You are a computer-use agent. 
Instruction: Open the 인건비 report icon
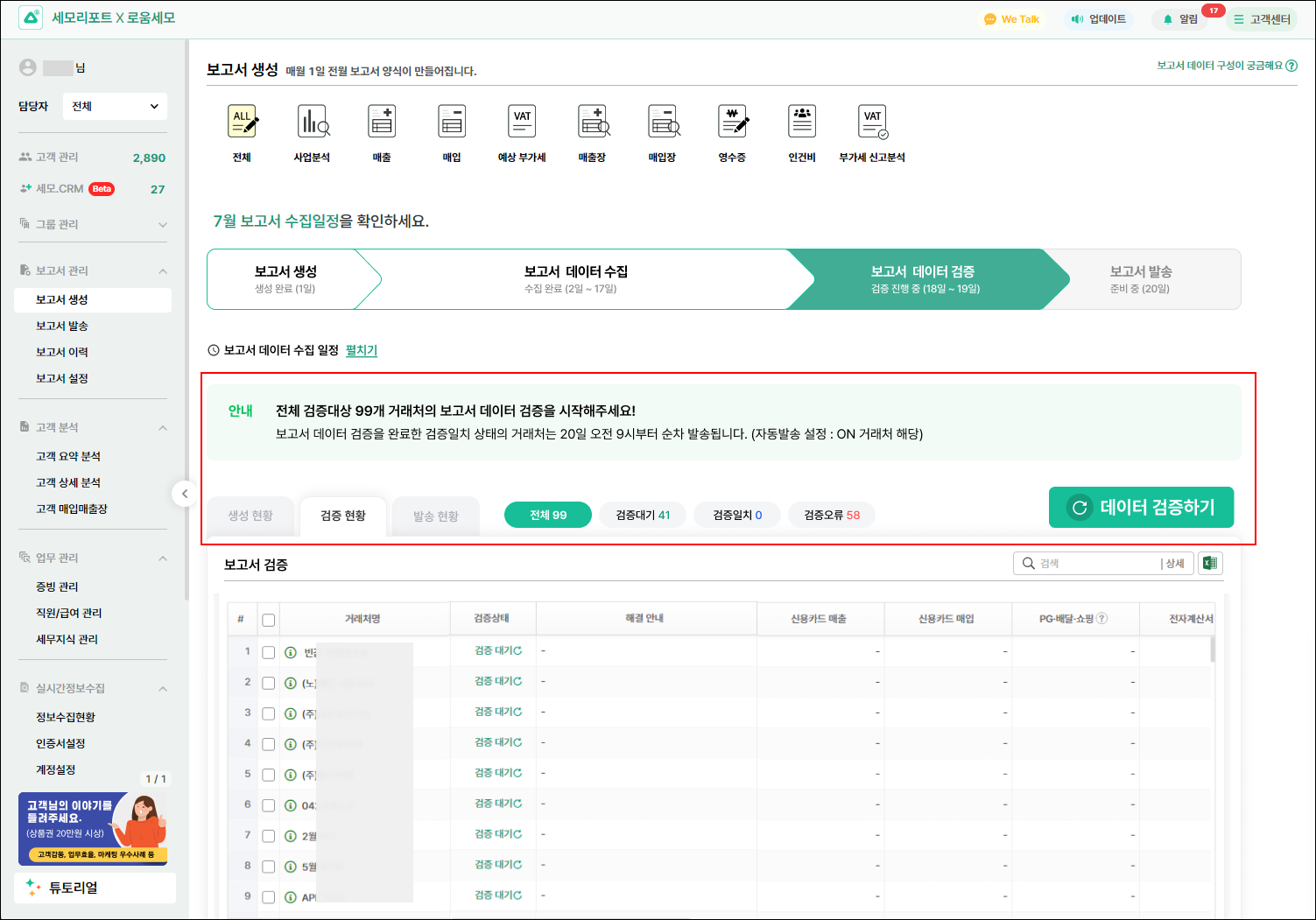click(802, 123)
